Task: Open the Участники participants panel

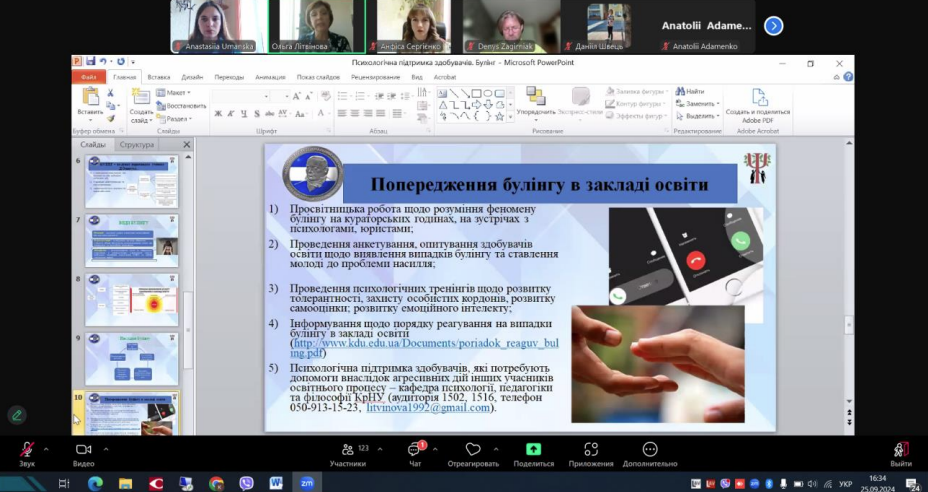Action: [x=349, y=455]
